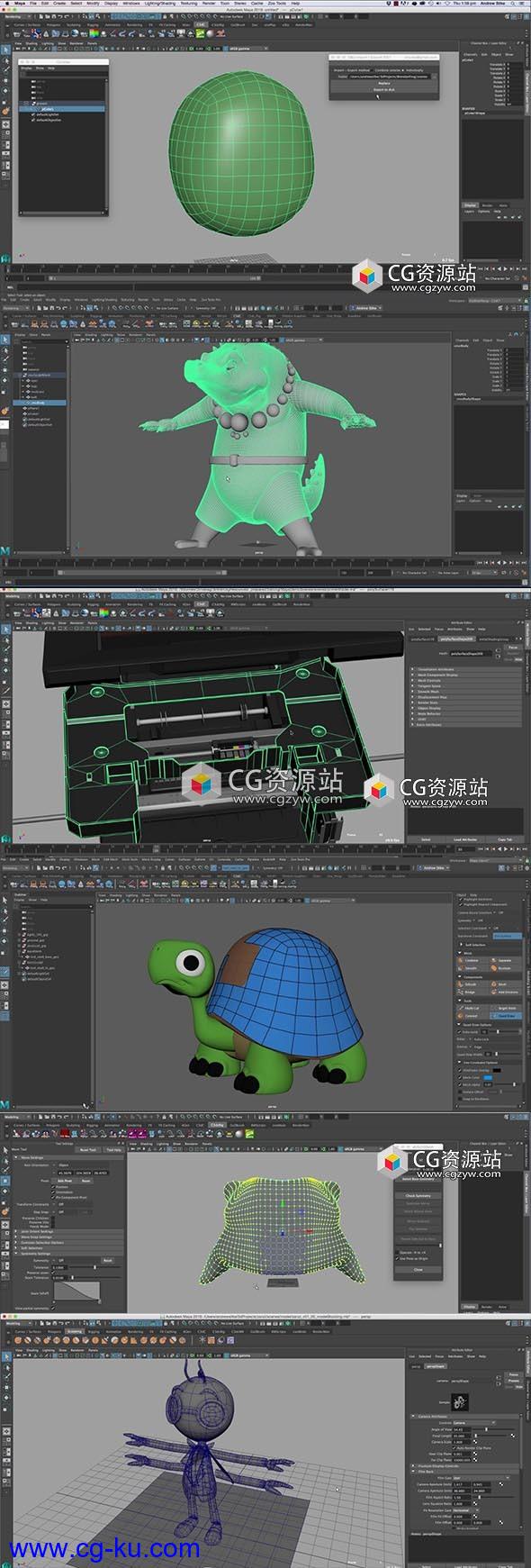Toggle the Orientation checkbox under Pivot in Tool Settings

point(52,1192)
